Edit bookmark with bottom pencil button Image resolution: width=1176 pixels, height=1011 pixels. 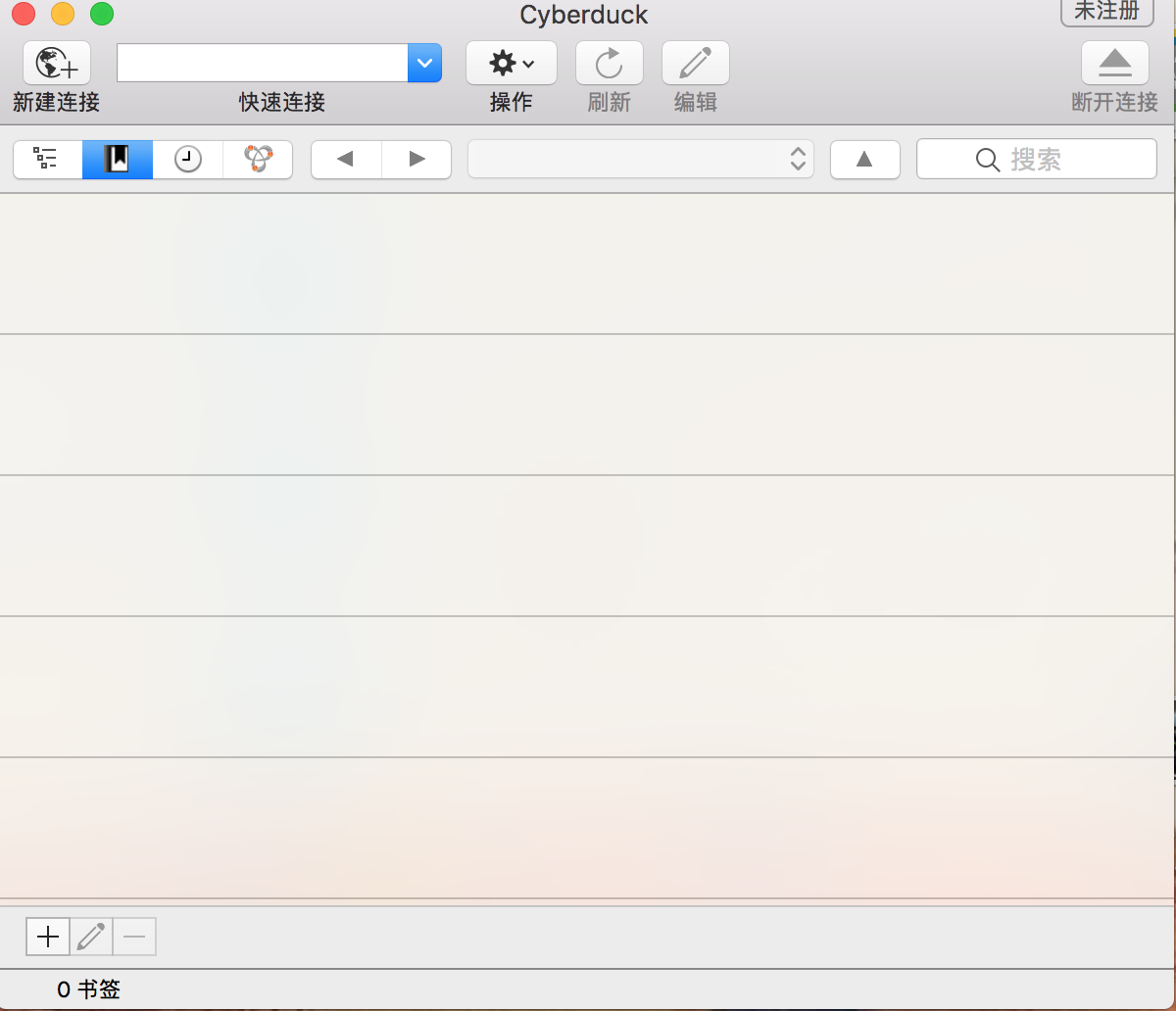pos(91,938)
